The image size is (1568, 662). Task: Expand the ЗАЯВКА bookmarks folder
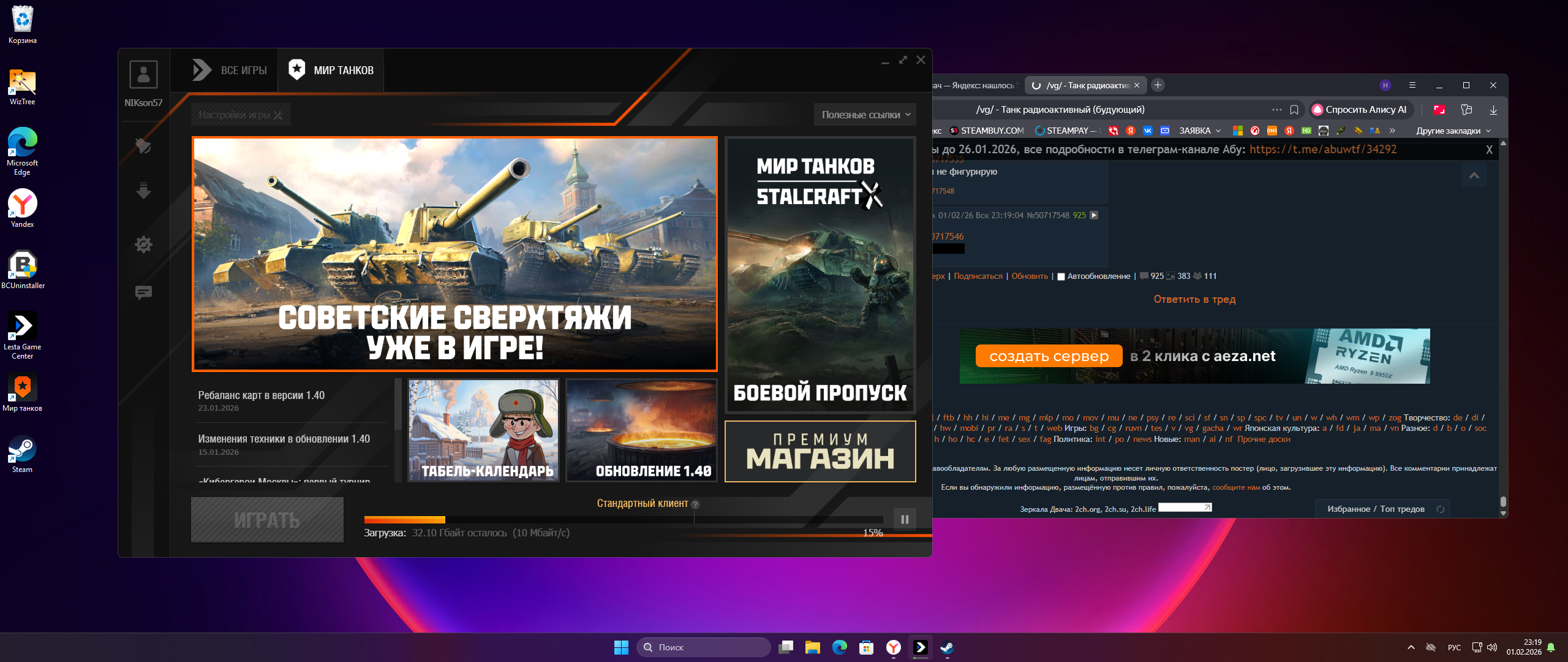pyautogui.click(x=1199, y=131)
